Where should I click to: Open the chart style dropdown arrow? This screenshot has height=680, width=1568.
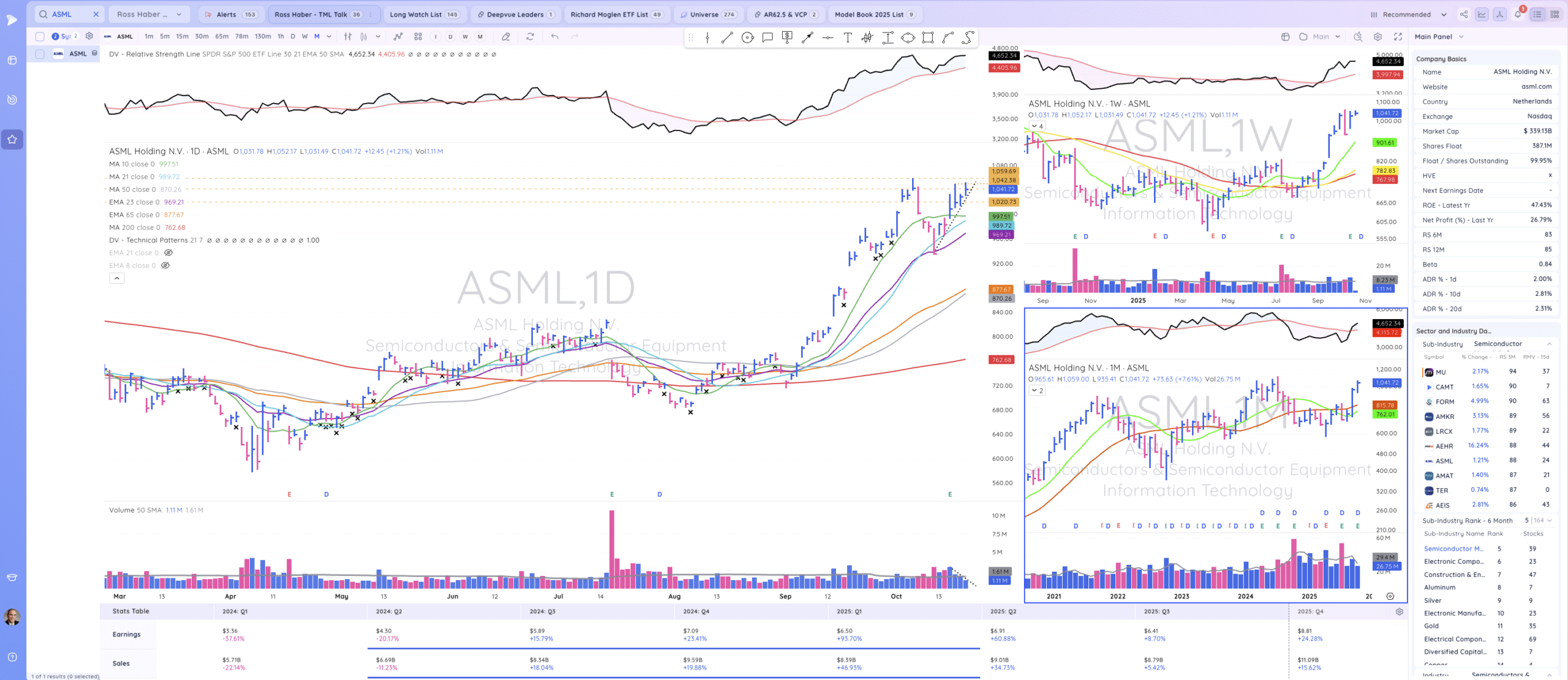(378, 37)
